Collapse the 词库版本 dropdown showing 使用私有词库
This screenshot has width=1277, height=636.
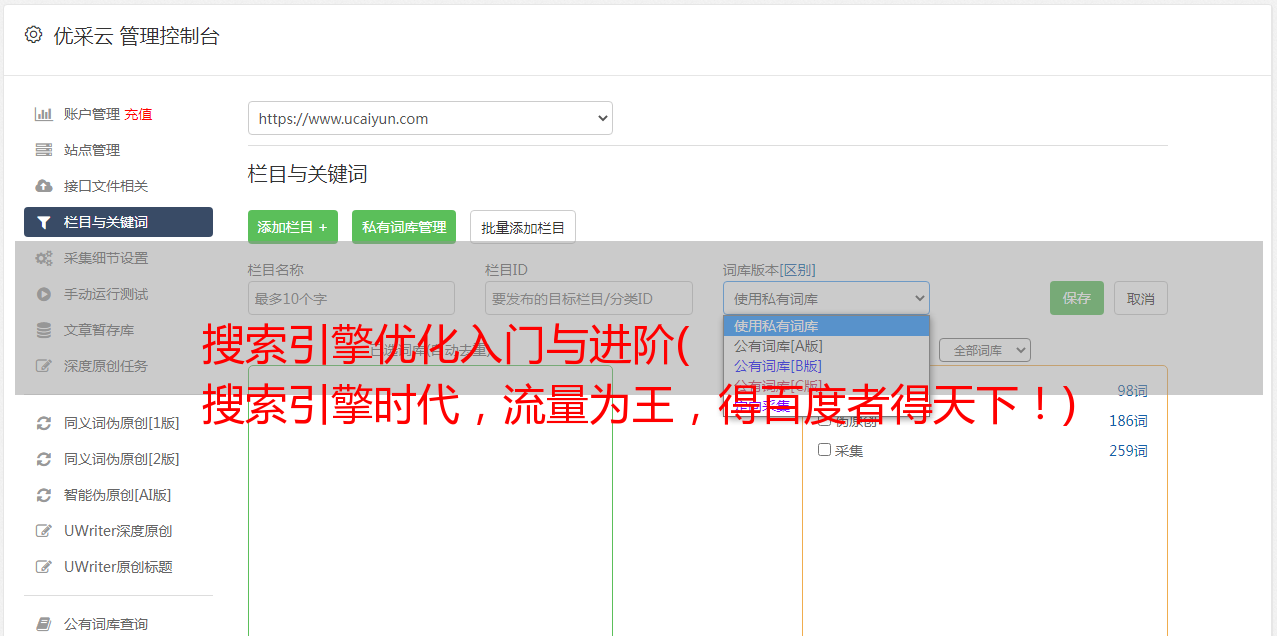[826, 298]
